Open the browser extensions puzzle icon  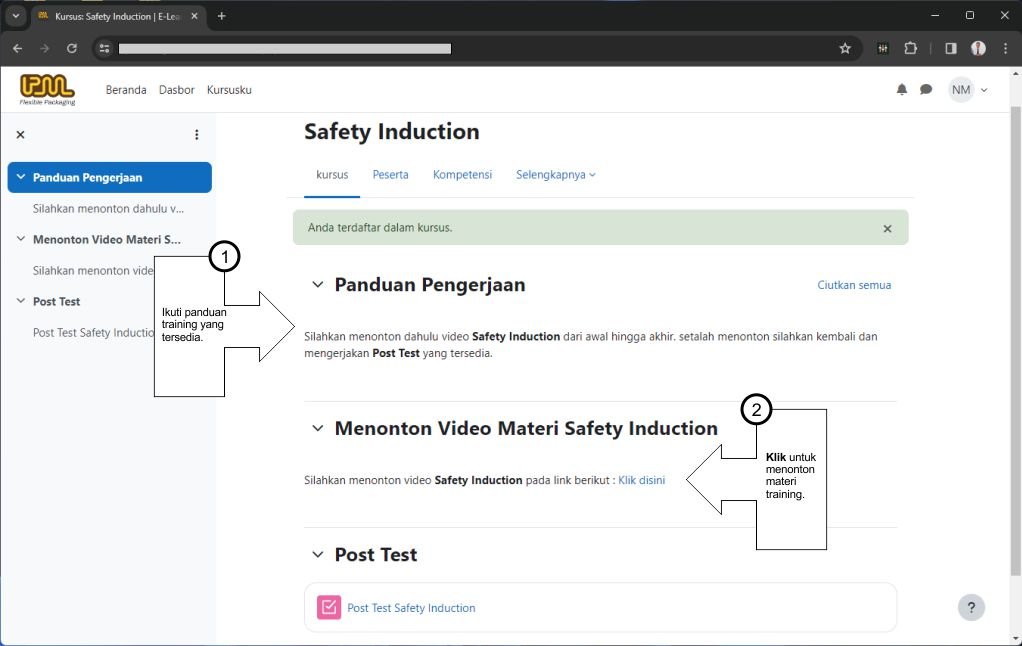[x=910, y=48]
